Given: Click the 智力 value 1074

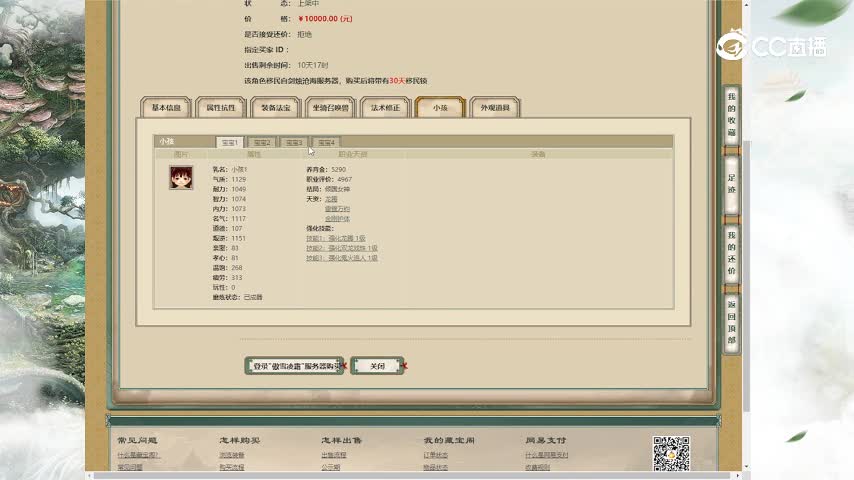Looking at the screenshot, I should 239,199.
